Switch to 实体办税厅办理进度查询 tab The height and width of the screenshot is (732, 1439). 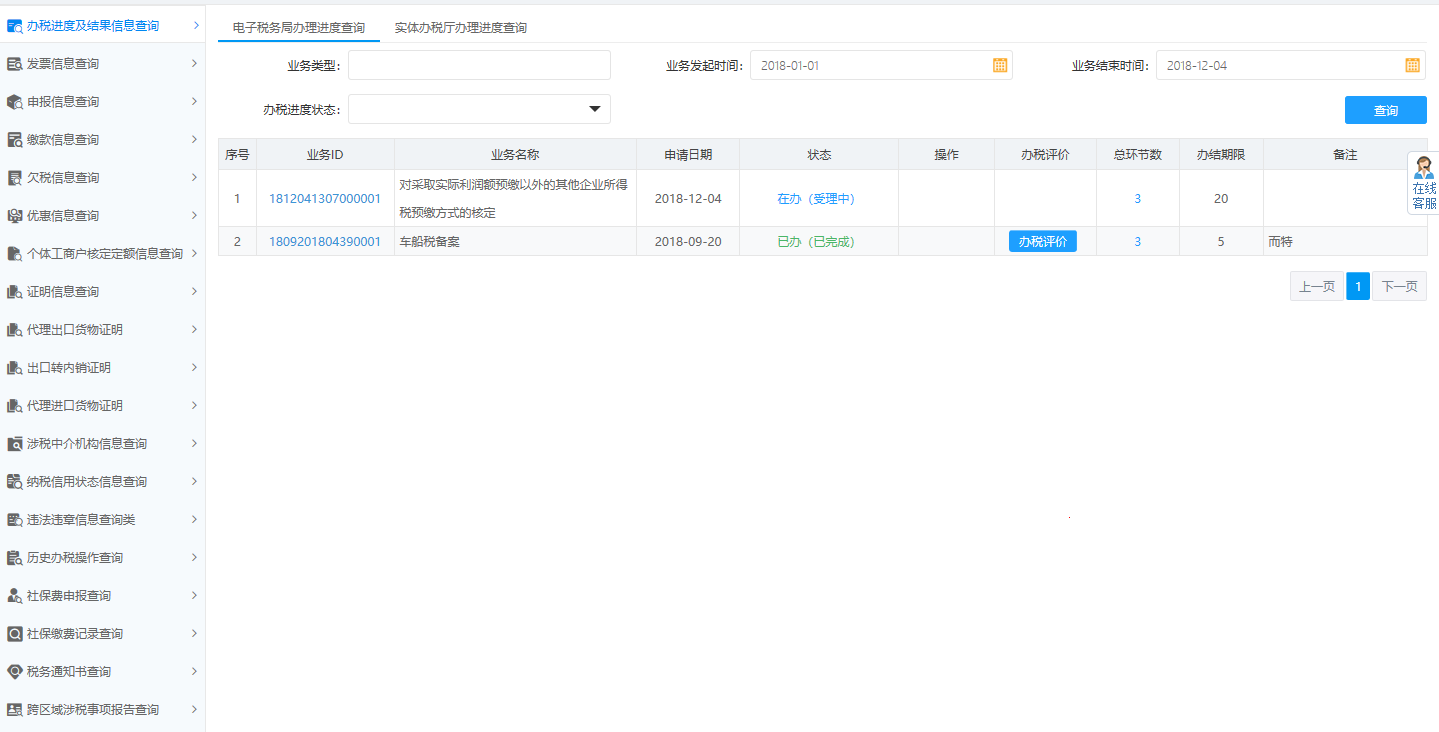460,28
